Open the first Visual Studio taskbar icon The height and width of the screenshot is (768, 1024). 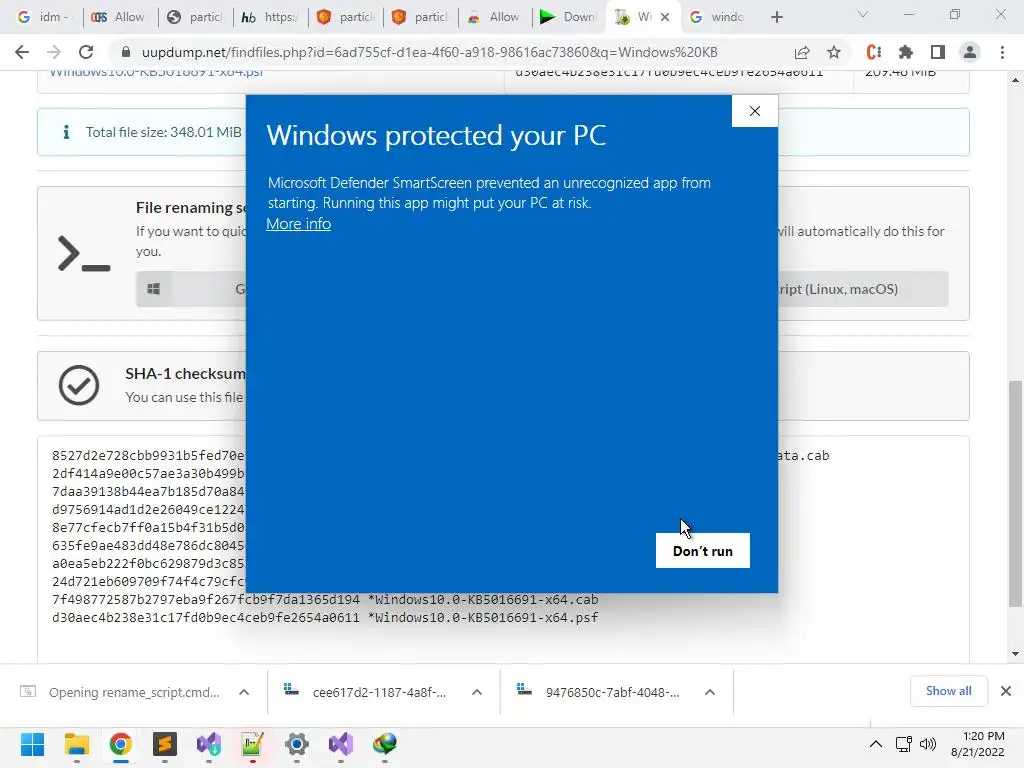pyautogui.click(x=208, y=744)
